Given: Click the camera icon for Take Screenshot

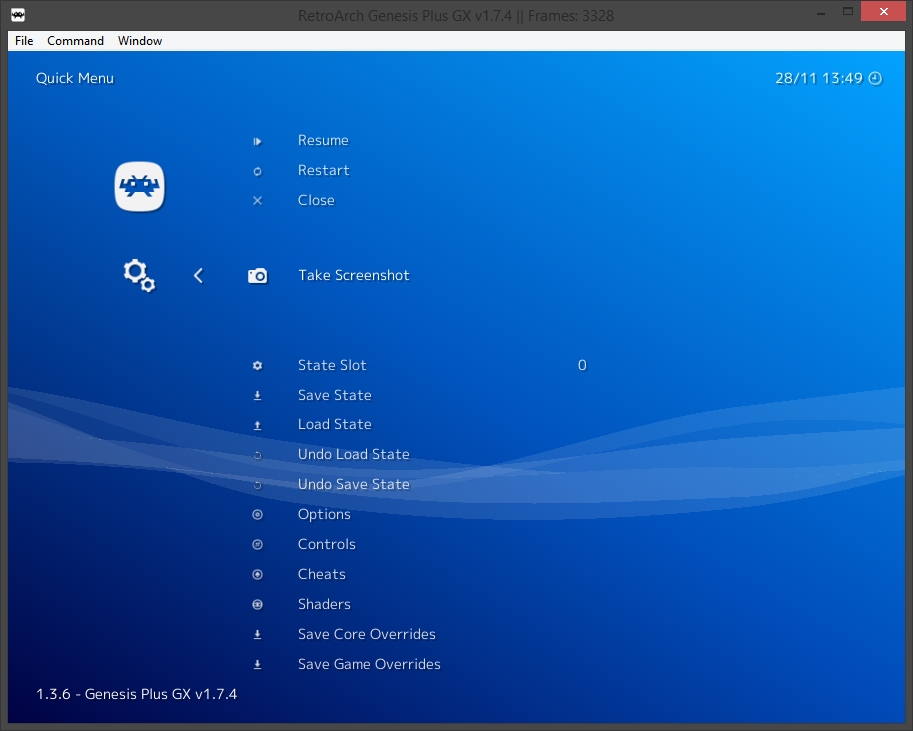Looking at the screenshot, I should (257, 276).
